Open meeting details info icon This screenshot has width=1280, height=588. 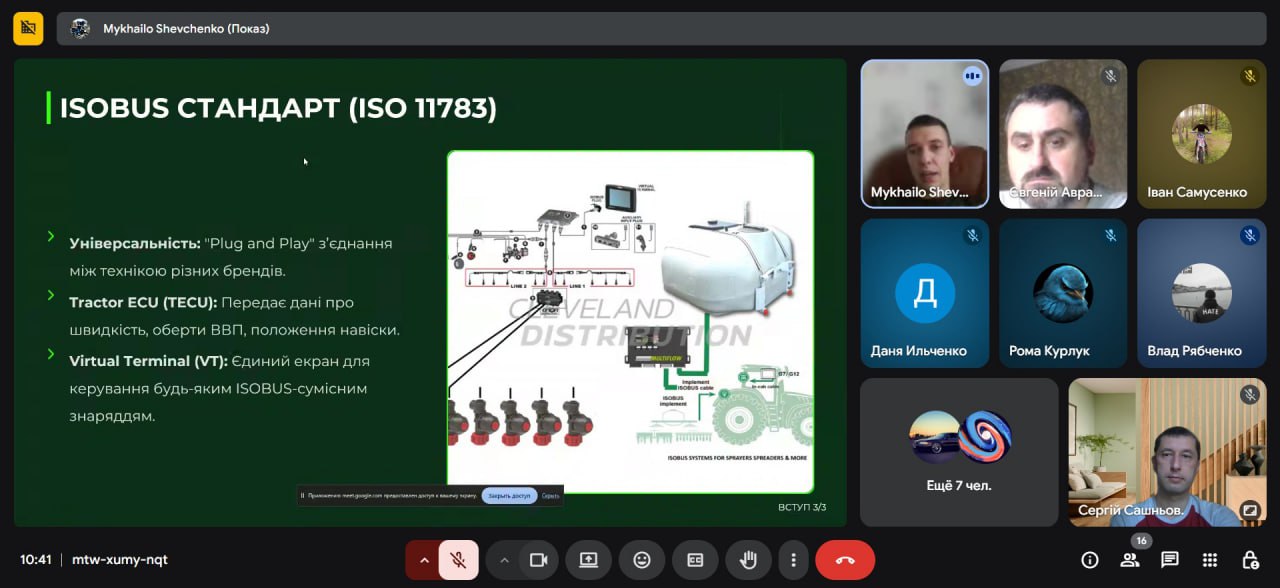(1090, 560)
